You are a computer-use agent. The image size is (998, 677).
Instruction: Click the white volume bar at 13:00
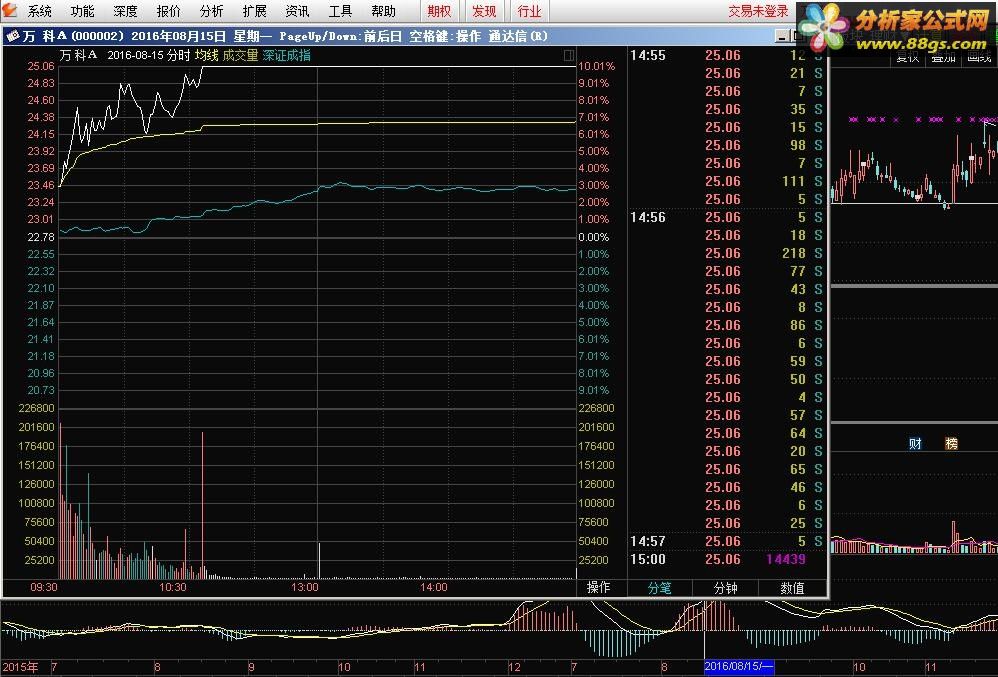319,561
